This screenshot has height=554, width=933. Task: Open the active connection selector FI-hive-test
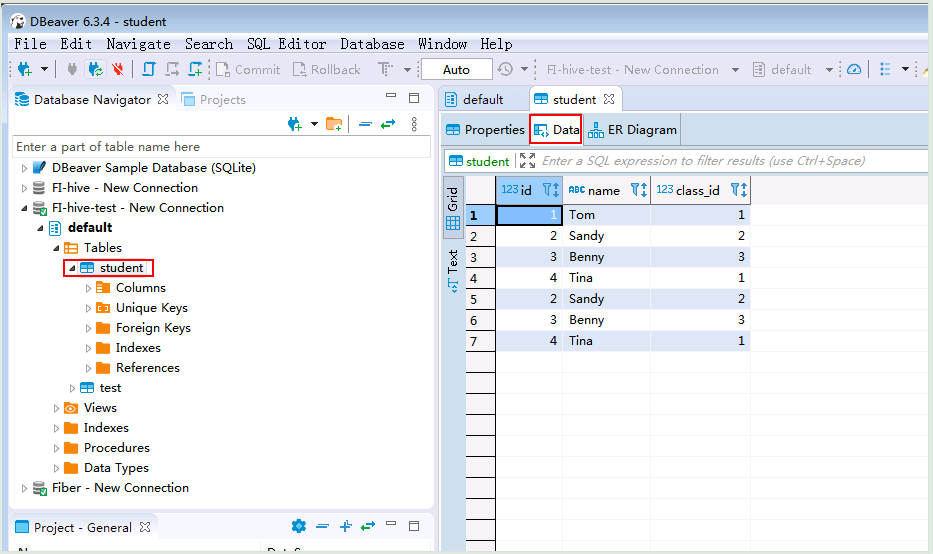643,70
